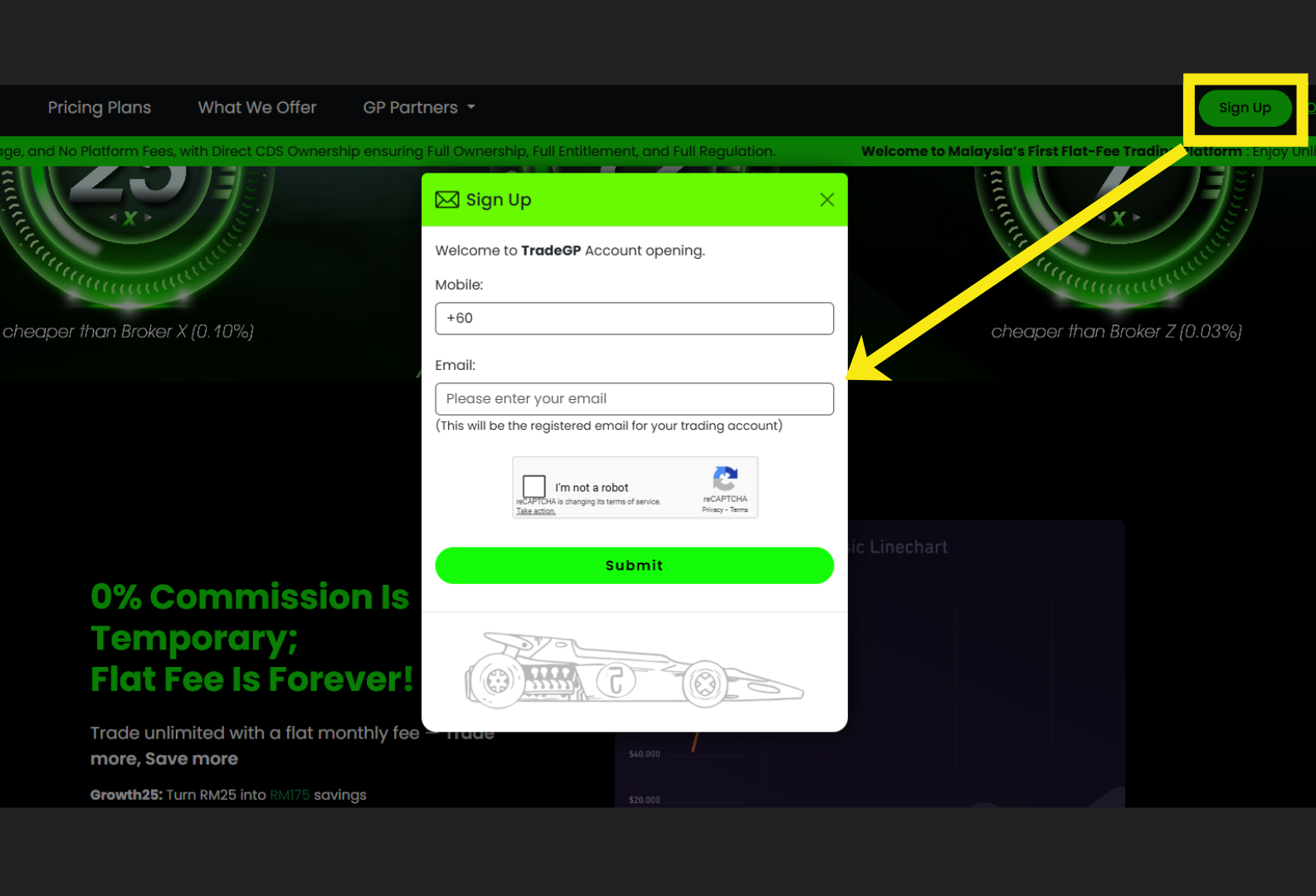Open the reCAPTCHA Privacy link
The width and height of the screenshot is (1316, 896).
712,510
